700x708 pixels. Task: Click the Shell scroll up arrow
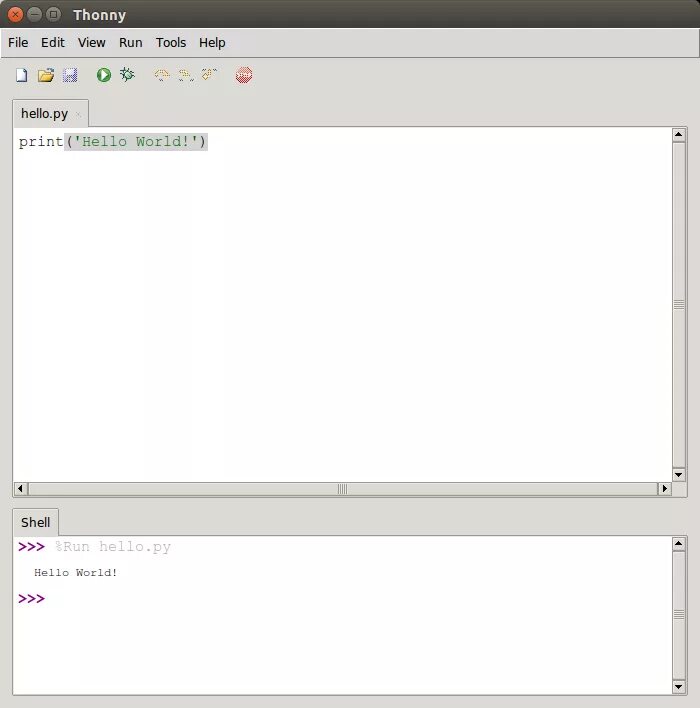(679, 544)
